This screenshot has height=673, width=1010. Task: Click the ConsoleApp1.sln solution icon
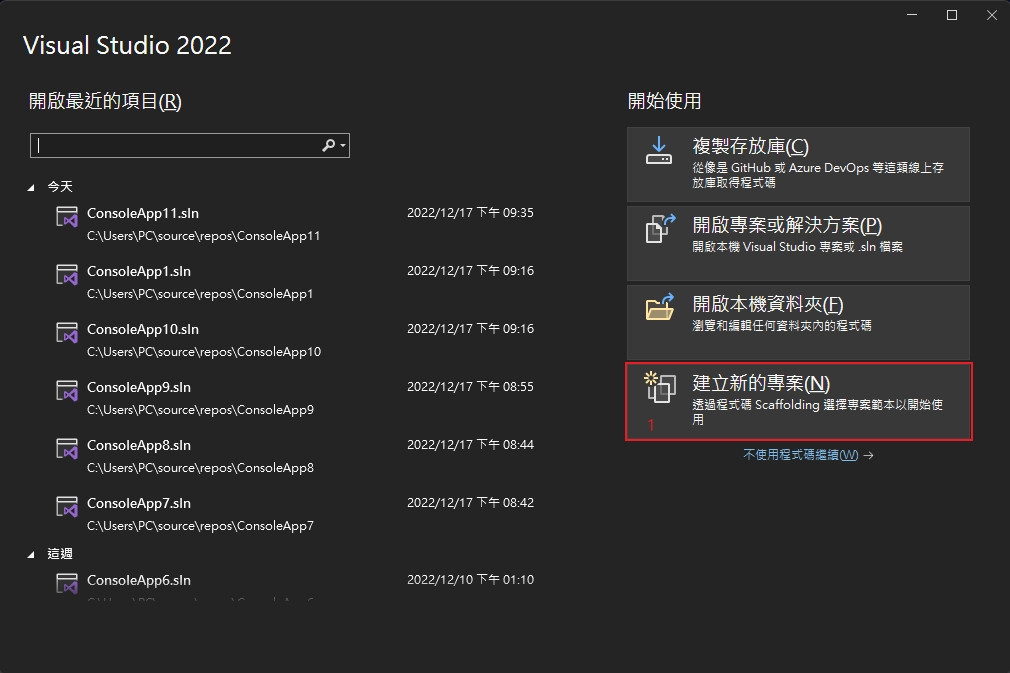tap(67, 275)
